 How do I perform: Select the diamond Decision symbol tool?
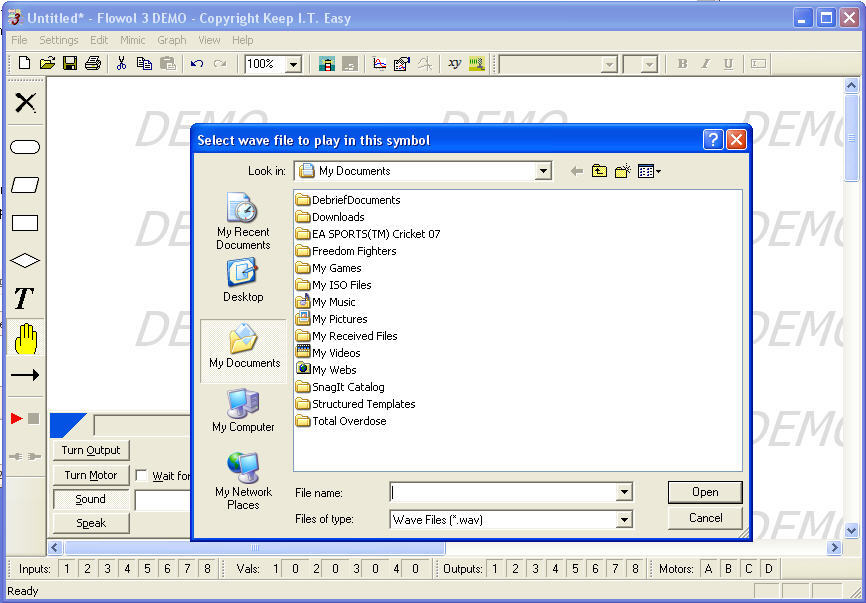pyautogui.click(x=25, y=261)
